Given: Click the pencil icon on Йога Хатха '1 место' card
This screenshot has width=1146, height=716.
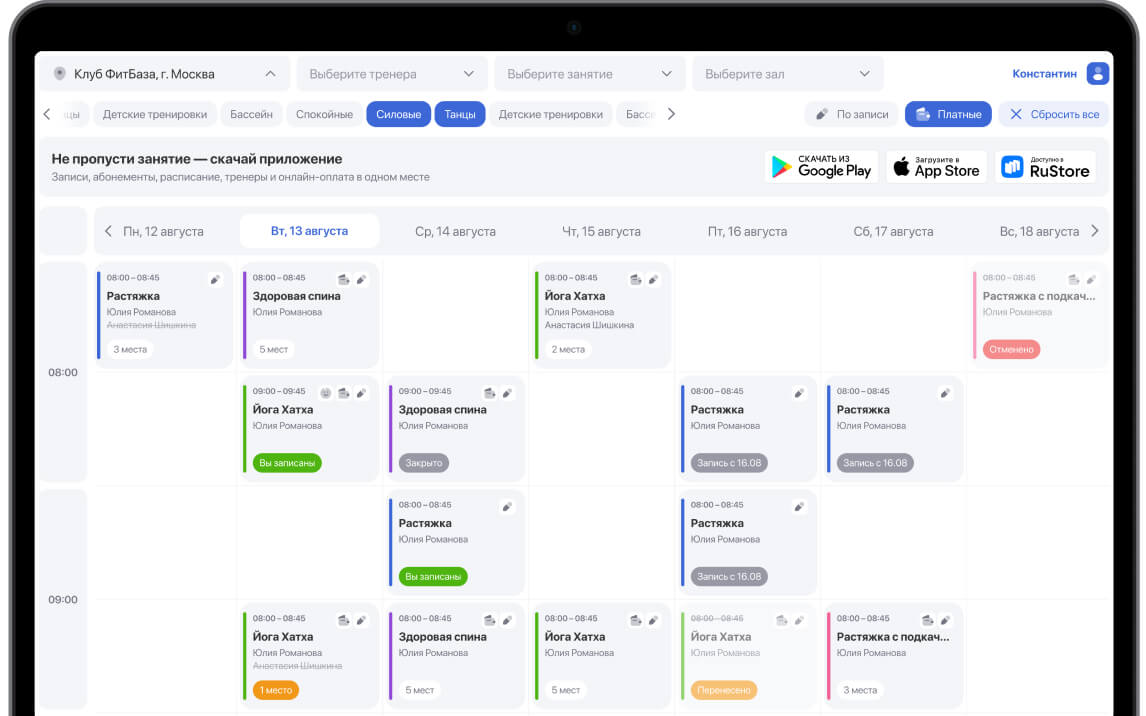Looking at the screenshot, I should tap(361, 620).
